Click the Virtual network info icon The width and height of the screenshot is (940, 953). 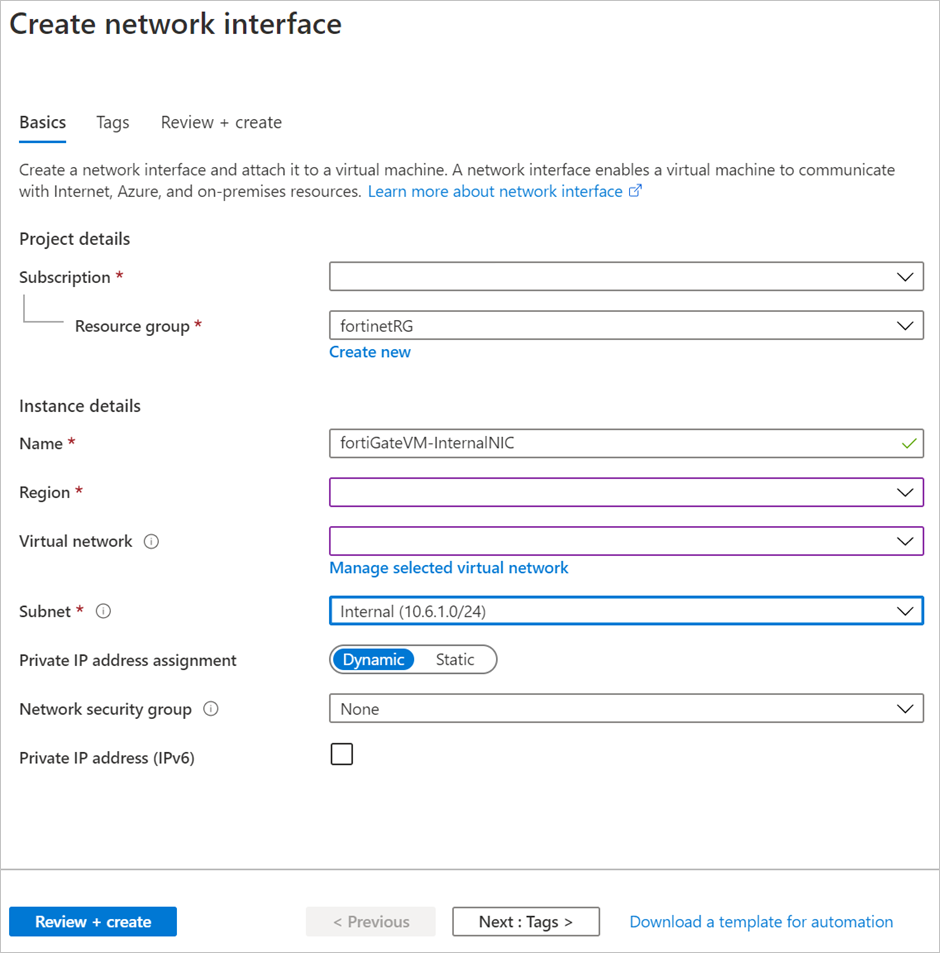[151, 542]
